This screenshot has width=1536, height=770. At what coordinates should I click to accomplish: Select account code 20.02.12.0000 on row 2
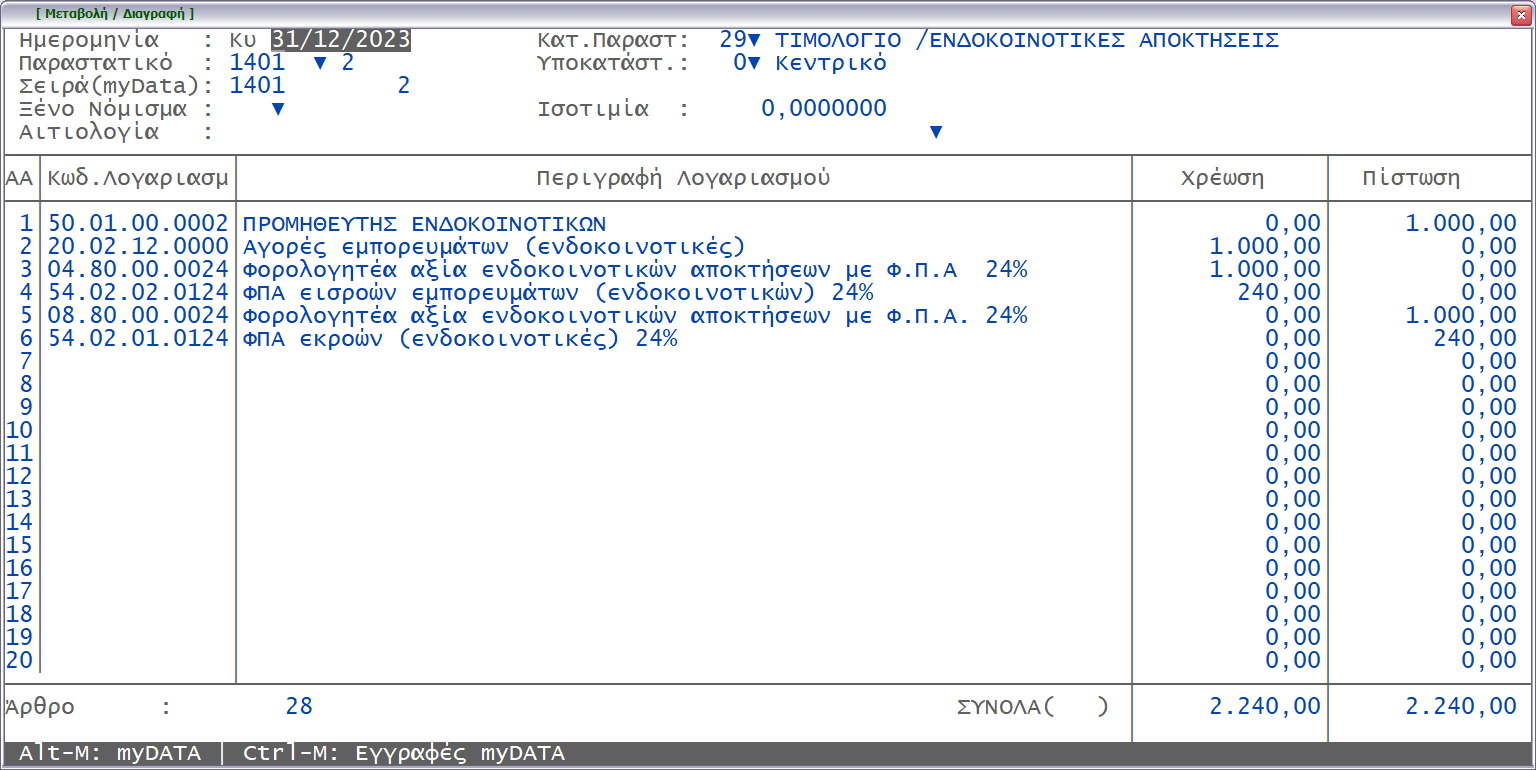click(x=137, y=246)
